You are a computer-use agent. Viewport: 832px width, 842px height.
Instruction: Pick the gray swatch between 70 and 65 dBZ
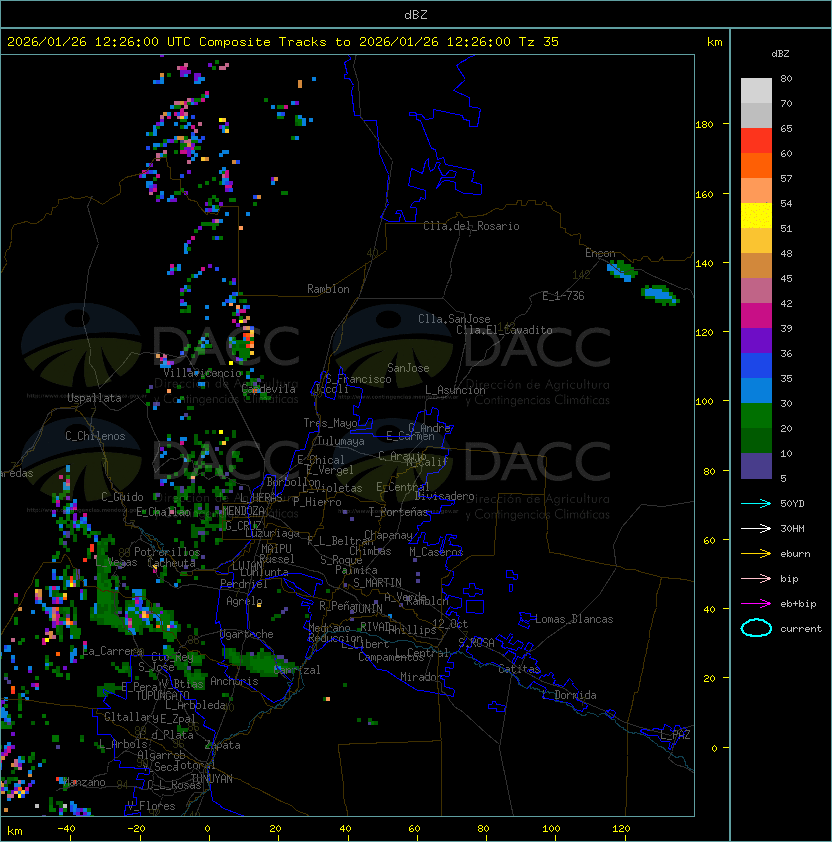pyautogui.click(x=756, y=115)
